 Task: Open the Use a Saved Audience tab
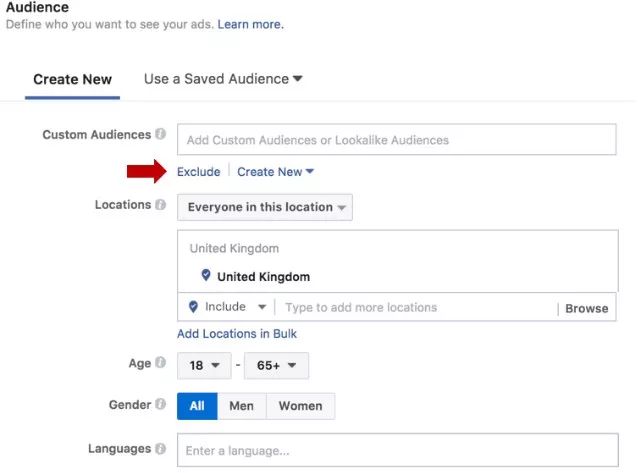(x=223, y=79)
